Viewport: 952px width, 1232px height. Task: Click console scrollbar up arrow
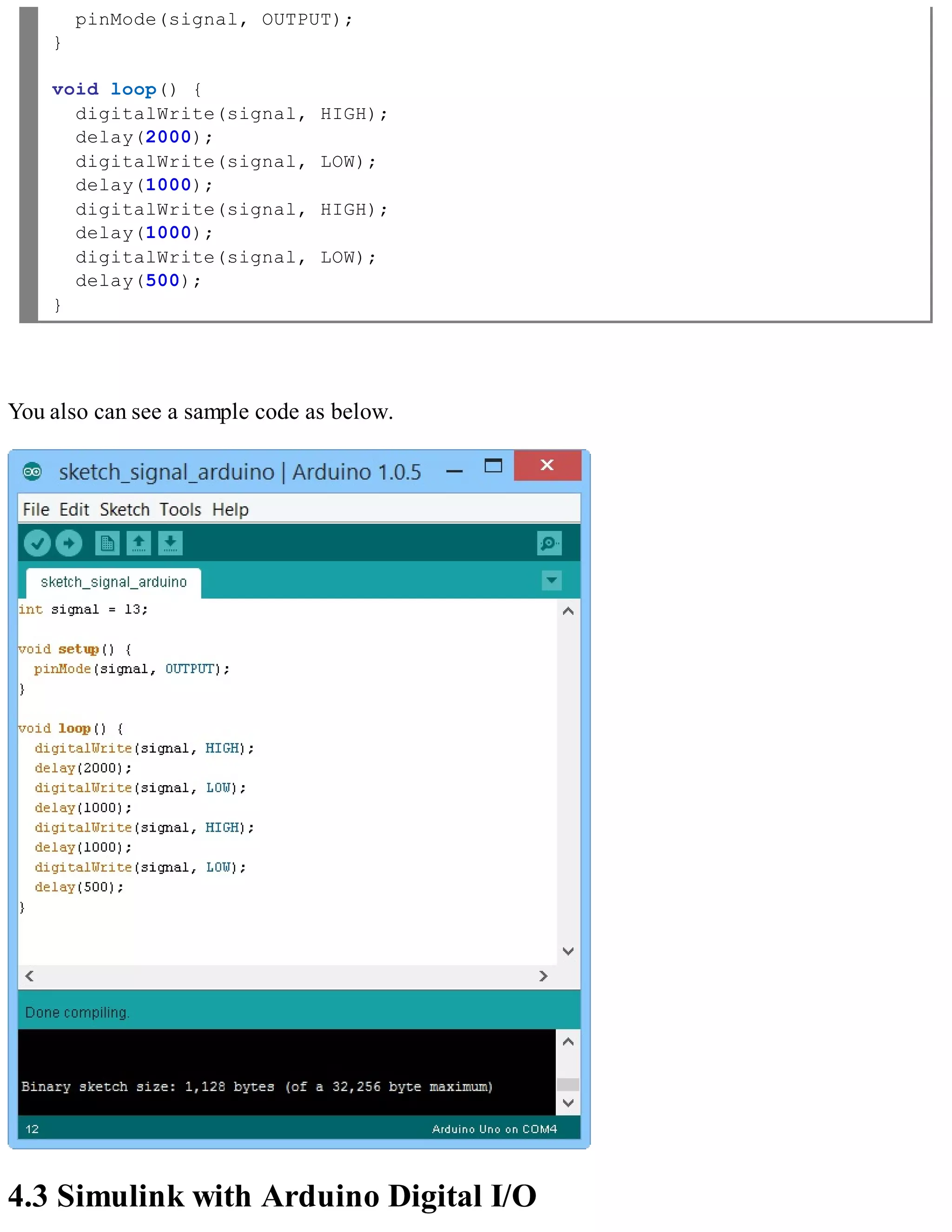(x=569, y=1041)
